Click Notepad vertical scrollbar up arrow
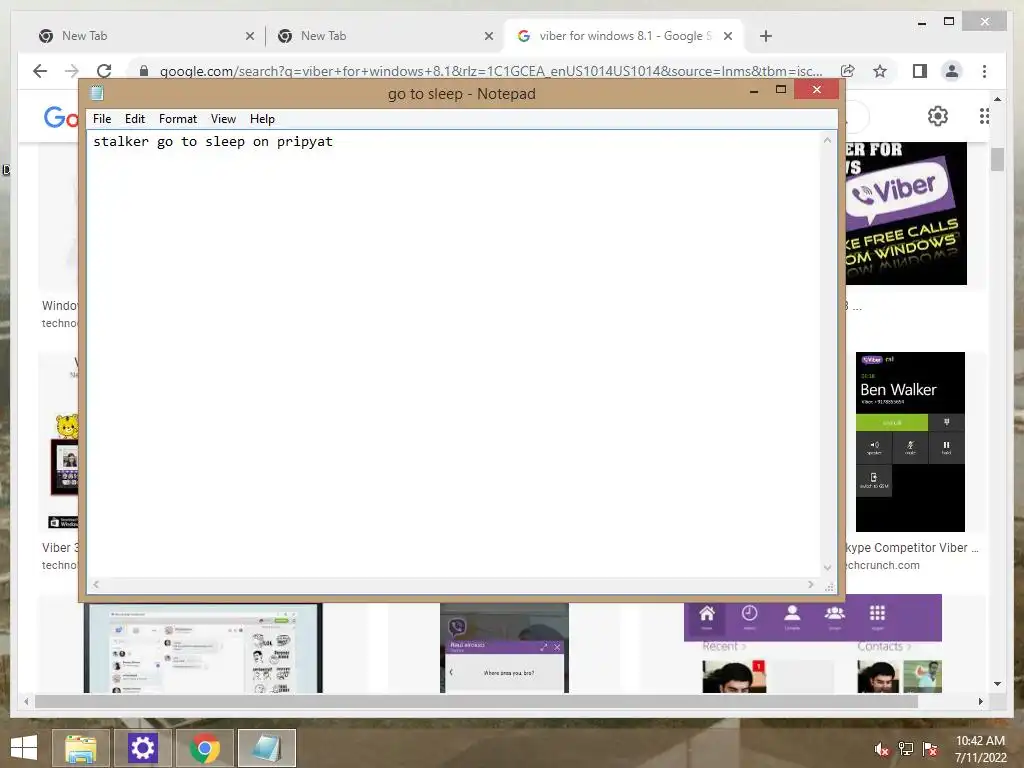1024x768 pixels. click(827, 140)
